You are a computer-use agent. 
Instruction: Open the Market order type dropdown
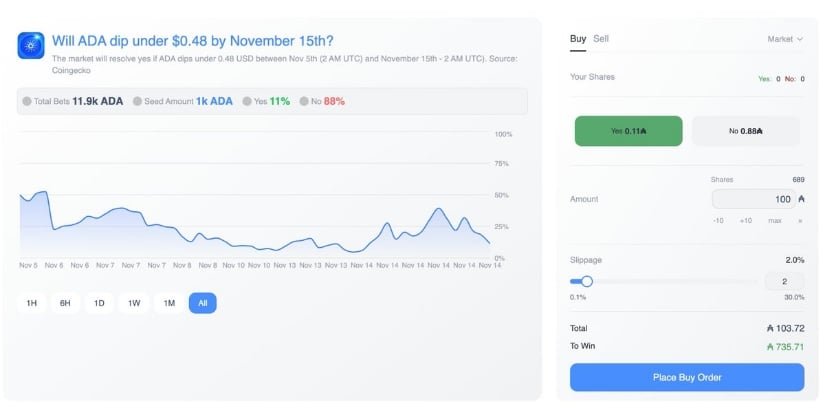[x=784, y=39]
